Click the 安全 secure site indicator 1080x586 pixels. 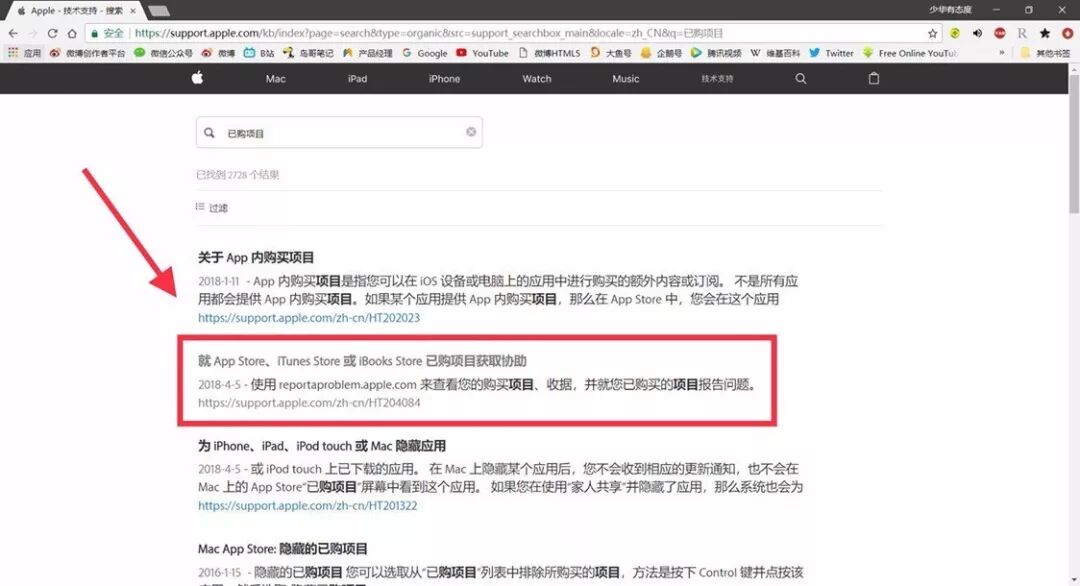click(x=107, y=33)
